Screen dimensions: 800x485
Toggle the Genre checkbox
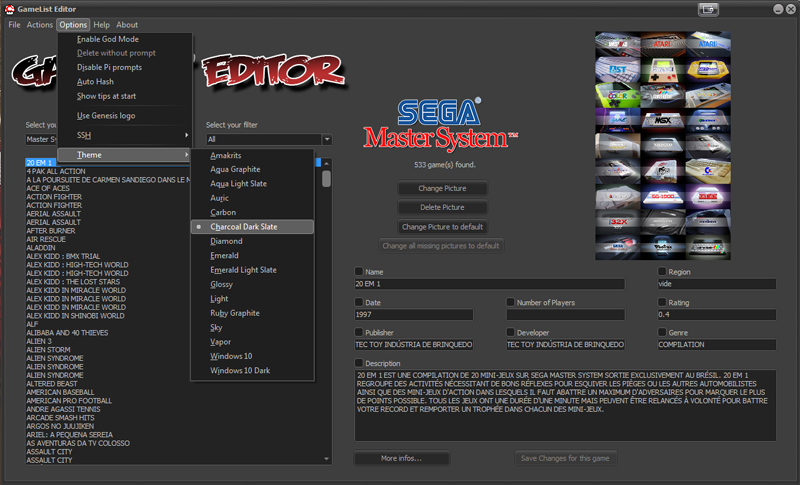(x=662, y=332)
